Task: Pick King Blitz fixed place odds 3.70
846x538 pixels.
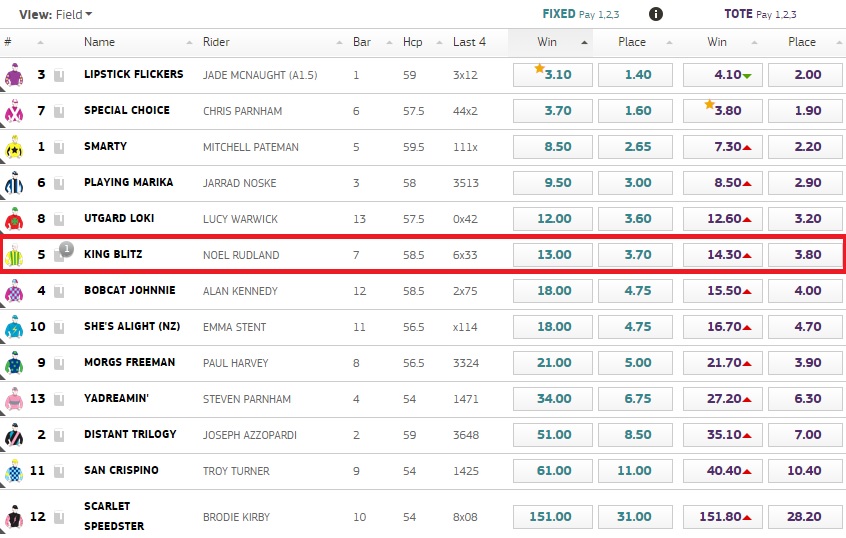Action: pyautogui.click(x=637, y=255)
